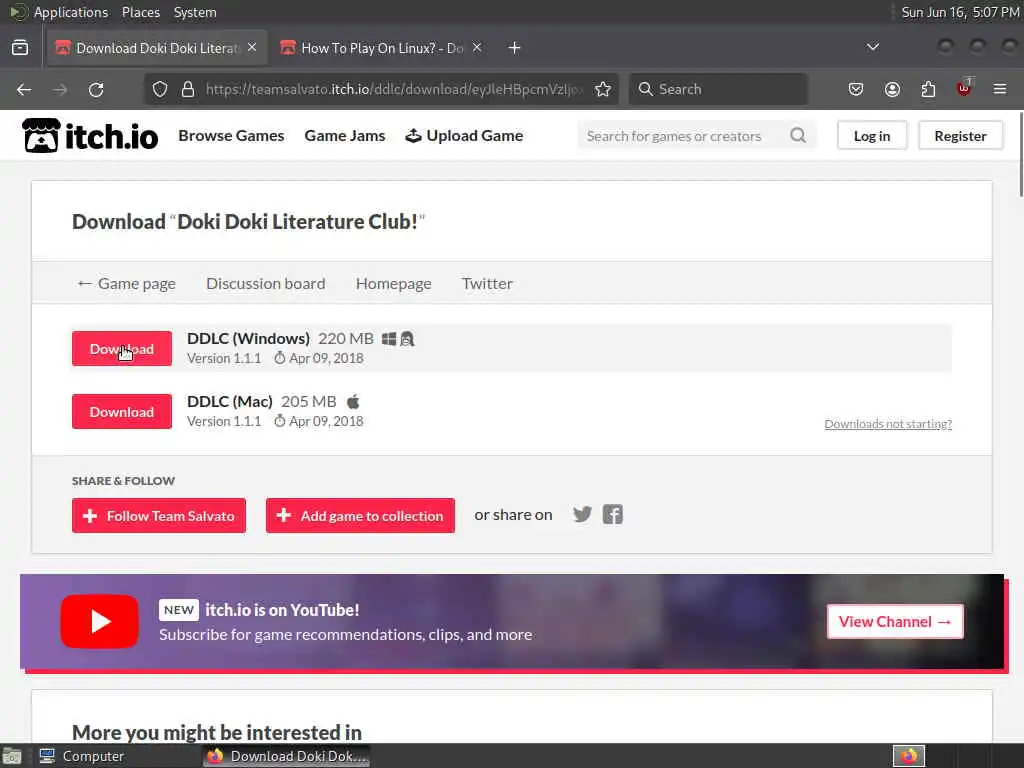Focus the Firefox Search box
Image resolution: width=1024 pixels, height=768 pixels.
pyautogui.click(x=718, y=89)
